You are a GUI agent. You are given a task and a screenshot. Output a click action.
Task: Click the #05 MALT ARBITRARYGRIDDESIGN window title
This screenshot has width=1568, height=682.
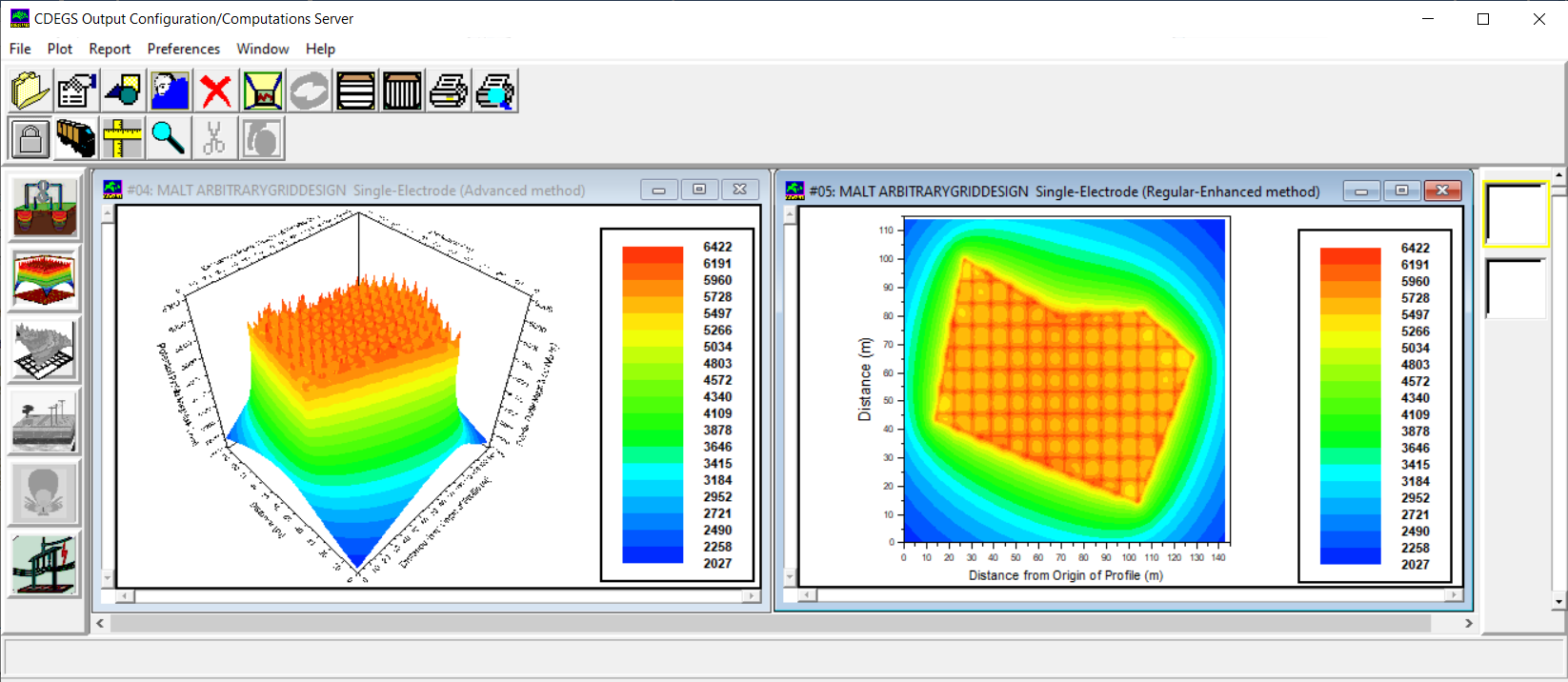click(x=1065, y=191)
